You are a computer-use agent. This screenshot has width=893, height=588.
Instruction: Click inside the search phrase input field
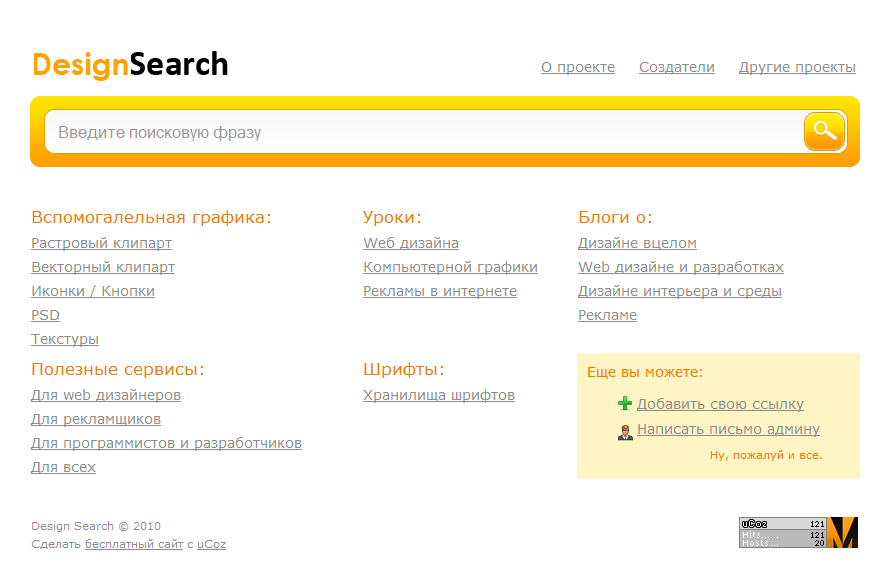tap(400, 131)
